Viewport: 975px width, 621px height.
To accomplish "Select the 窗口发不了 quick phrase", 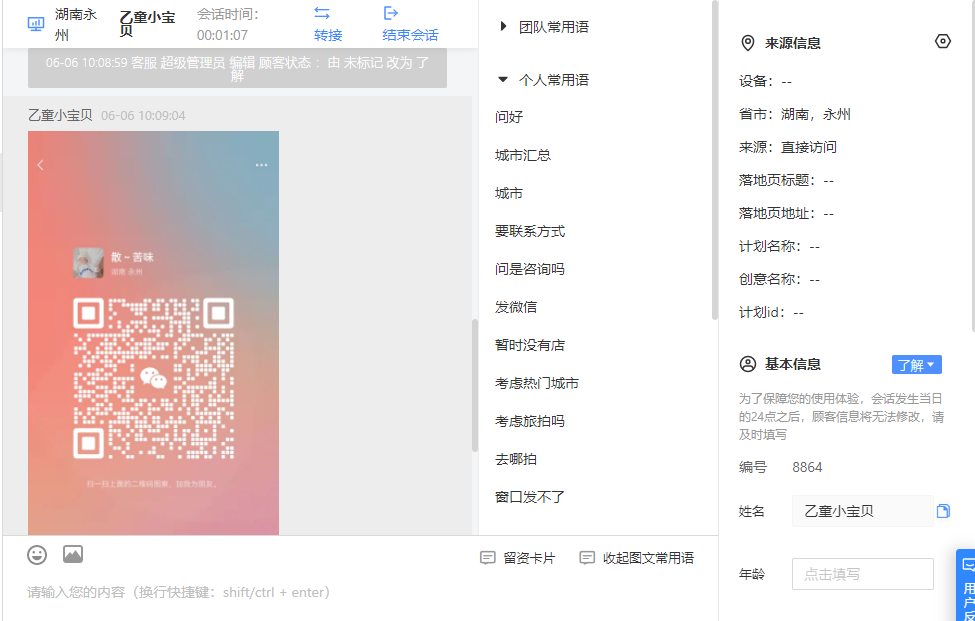I will click(x=530, y=497).
